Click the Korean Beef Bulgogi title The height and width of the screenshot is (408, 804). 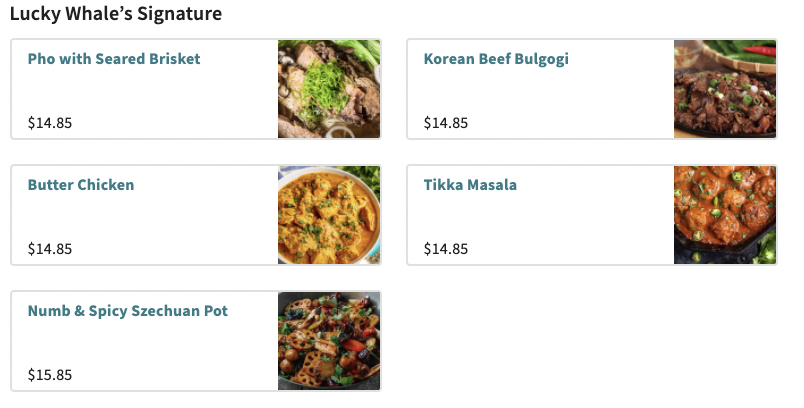click(496, 59)
